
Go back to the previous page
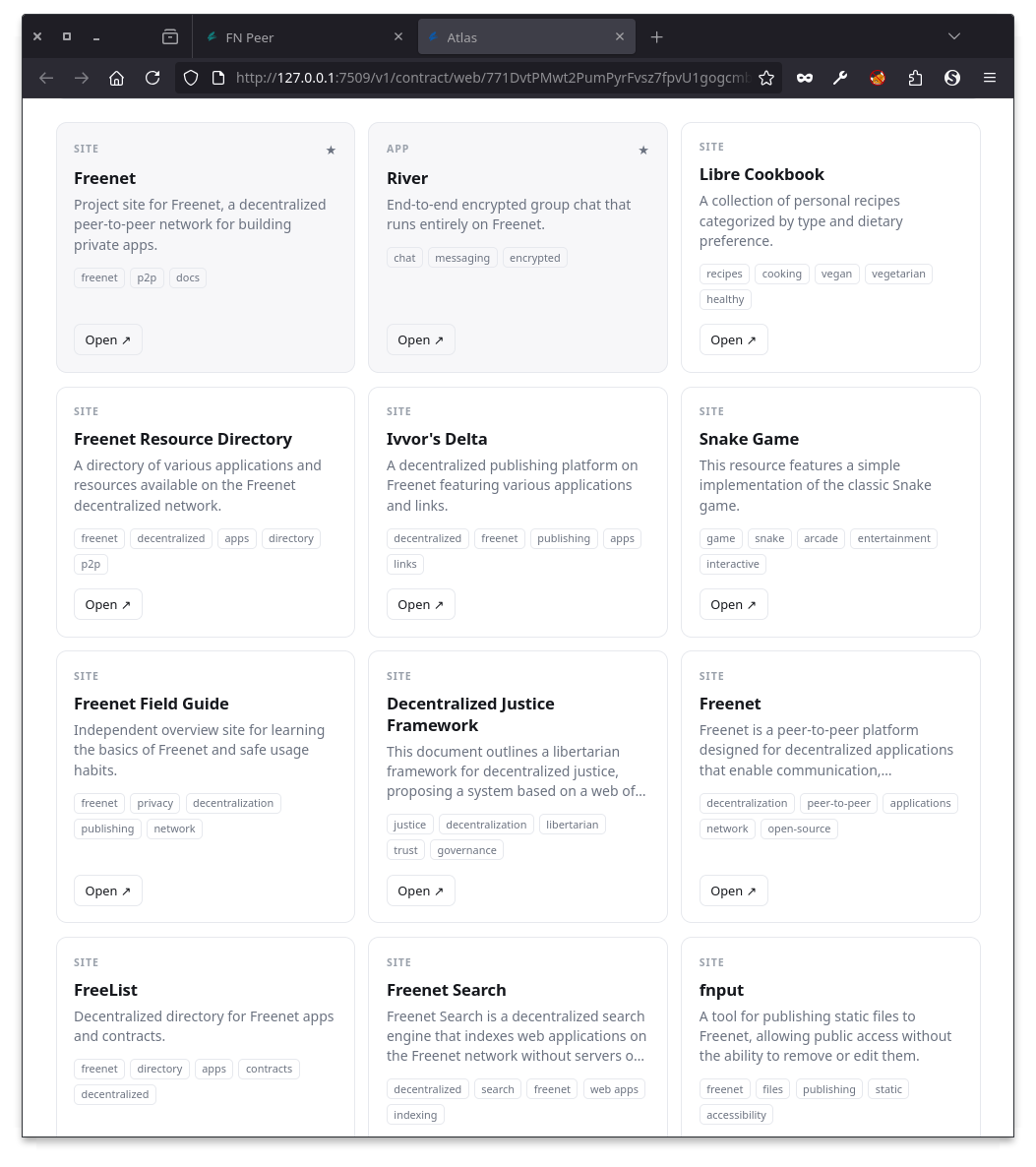pyautogui.click(x=46, y=78)
